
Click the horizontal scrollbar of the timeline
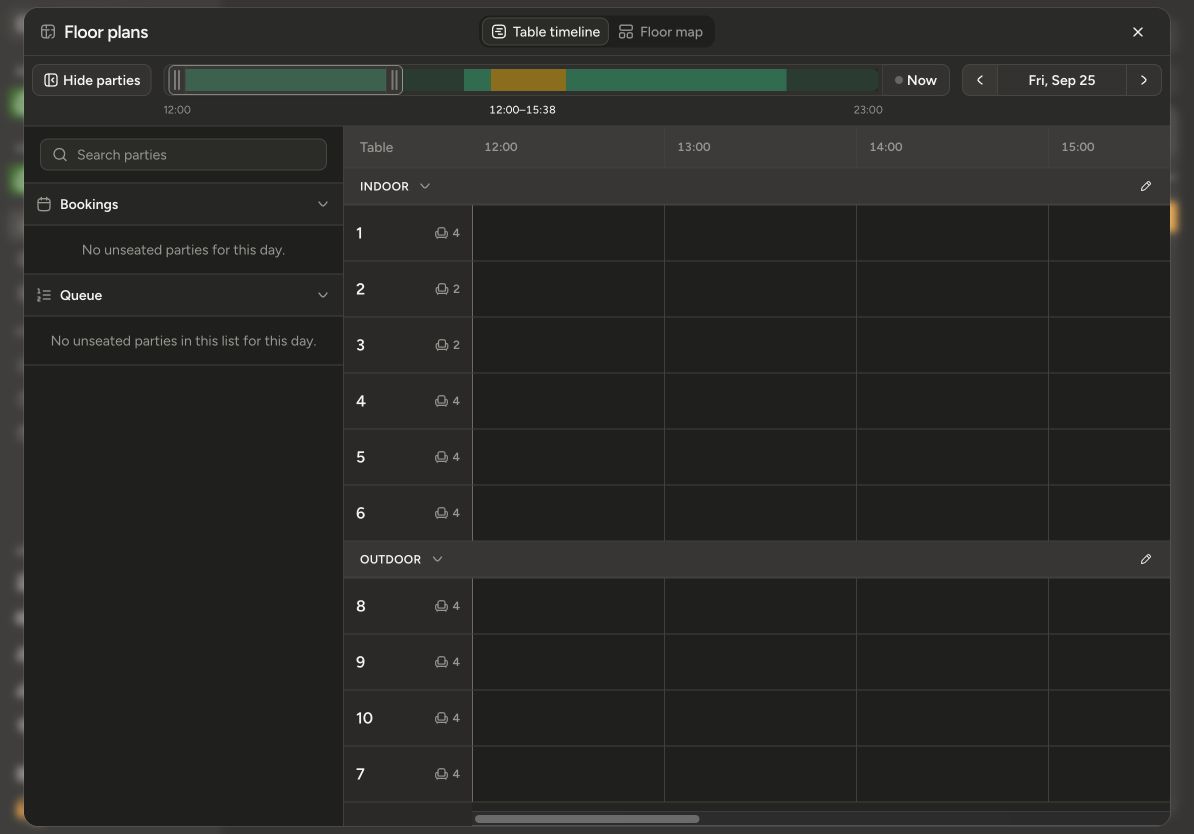pyautogui.click(x=587, y=819)
